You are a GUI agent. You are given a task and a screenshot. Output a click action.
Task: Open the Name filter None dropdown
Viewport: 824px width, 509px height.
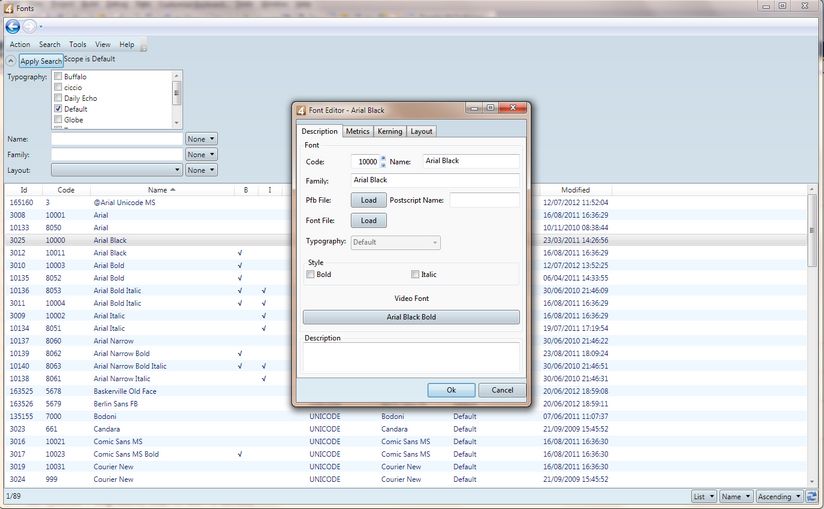201,139
